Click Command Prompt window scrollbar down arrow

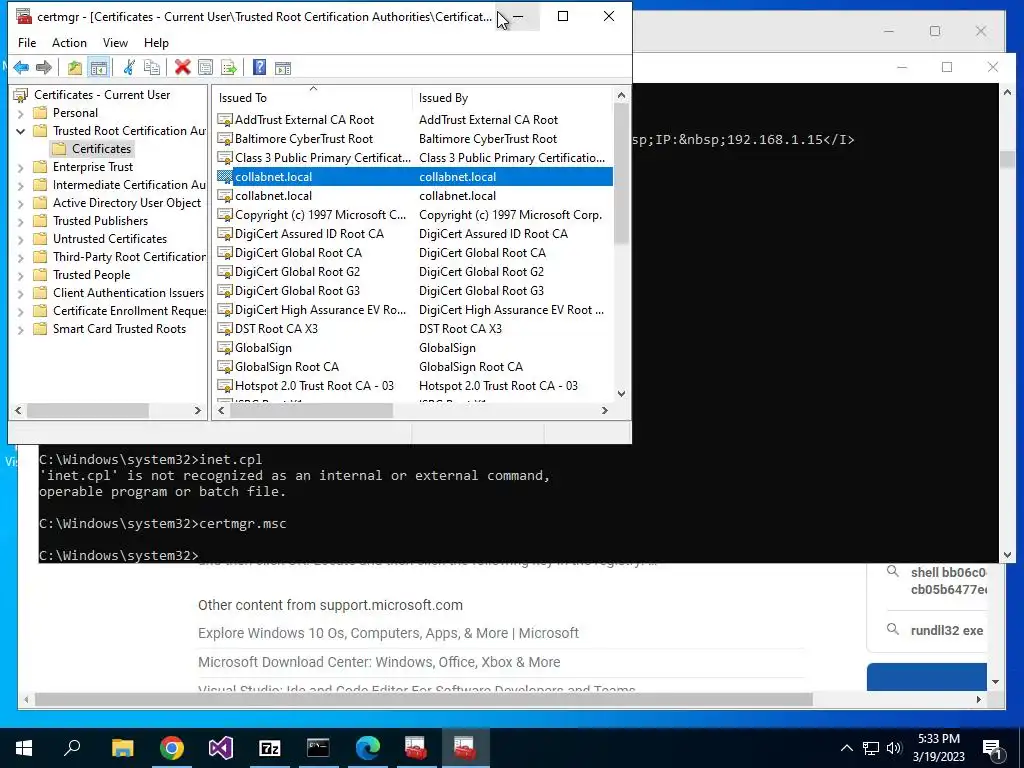point(1007,555)
